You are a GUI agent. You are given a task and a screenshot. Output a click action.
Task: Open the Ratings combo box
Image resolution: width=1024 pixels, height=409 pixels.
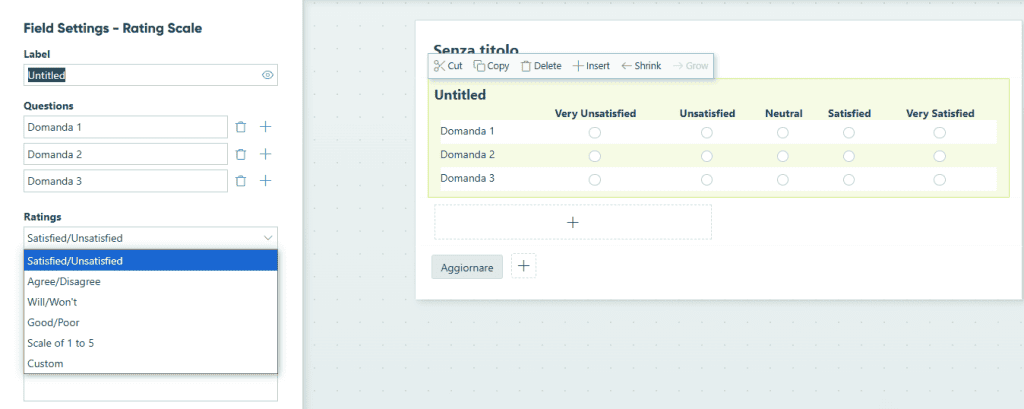click(x=150, y=238)
